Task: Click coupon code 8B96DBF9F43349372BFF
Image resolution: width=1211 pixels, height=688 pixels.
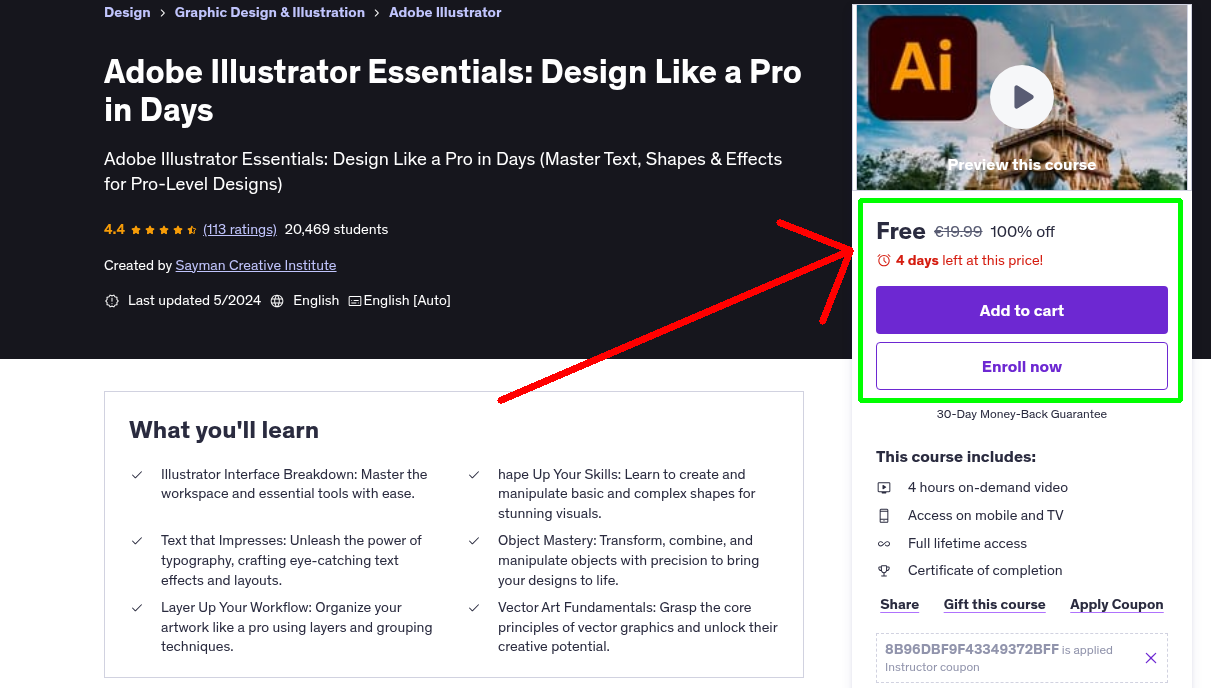Action: point(972,649)
